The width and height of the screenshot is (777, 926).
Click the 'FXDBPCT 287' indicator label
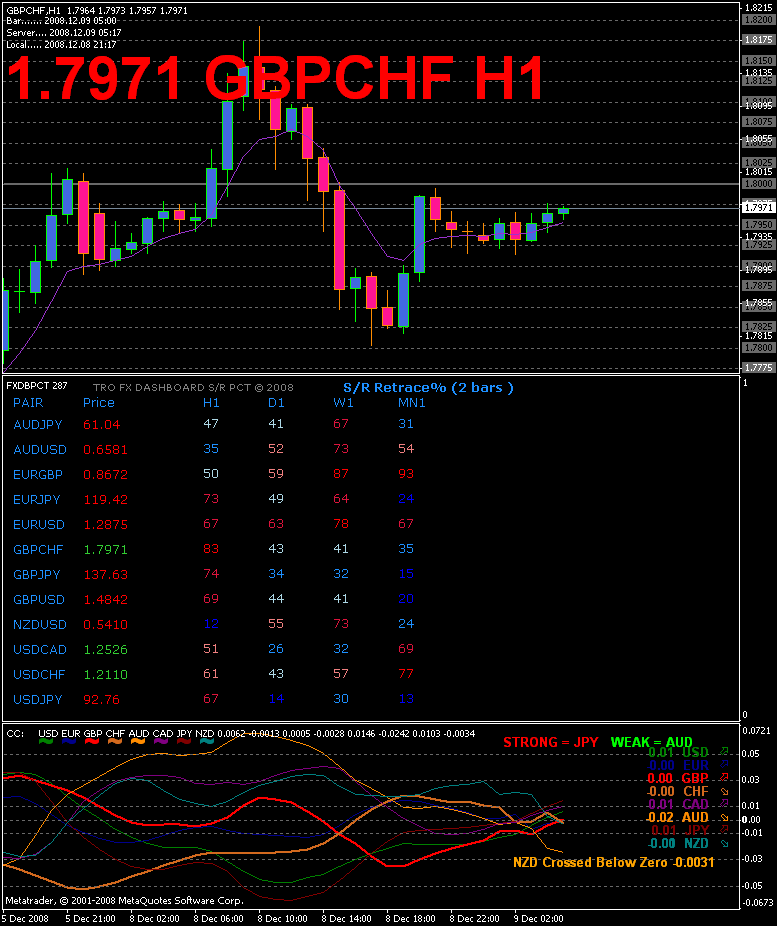click(x=37, y=386)
